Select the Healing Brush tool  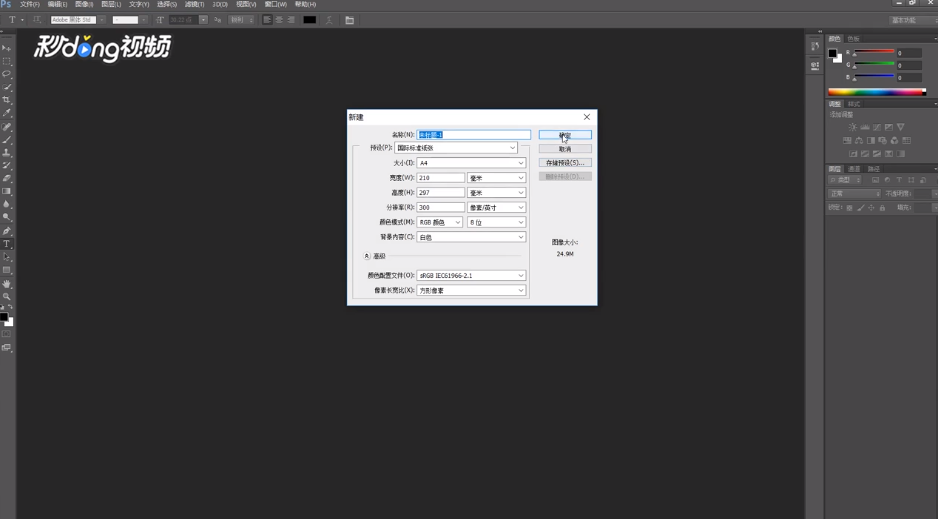pyautogui.click(x=7, y=127)
